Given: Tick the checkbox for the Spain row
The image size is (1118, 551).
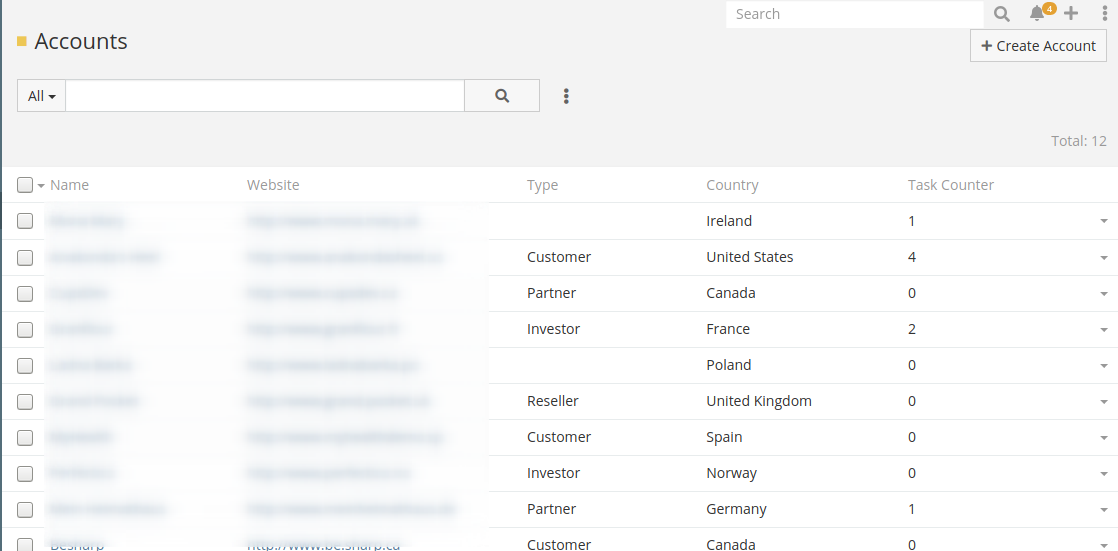Looking at the screenshot, I should (25, 437).
